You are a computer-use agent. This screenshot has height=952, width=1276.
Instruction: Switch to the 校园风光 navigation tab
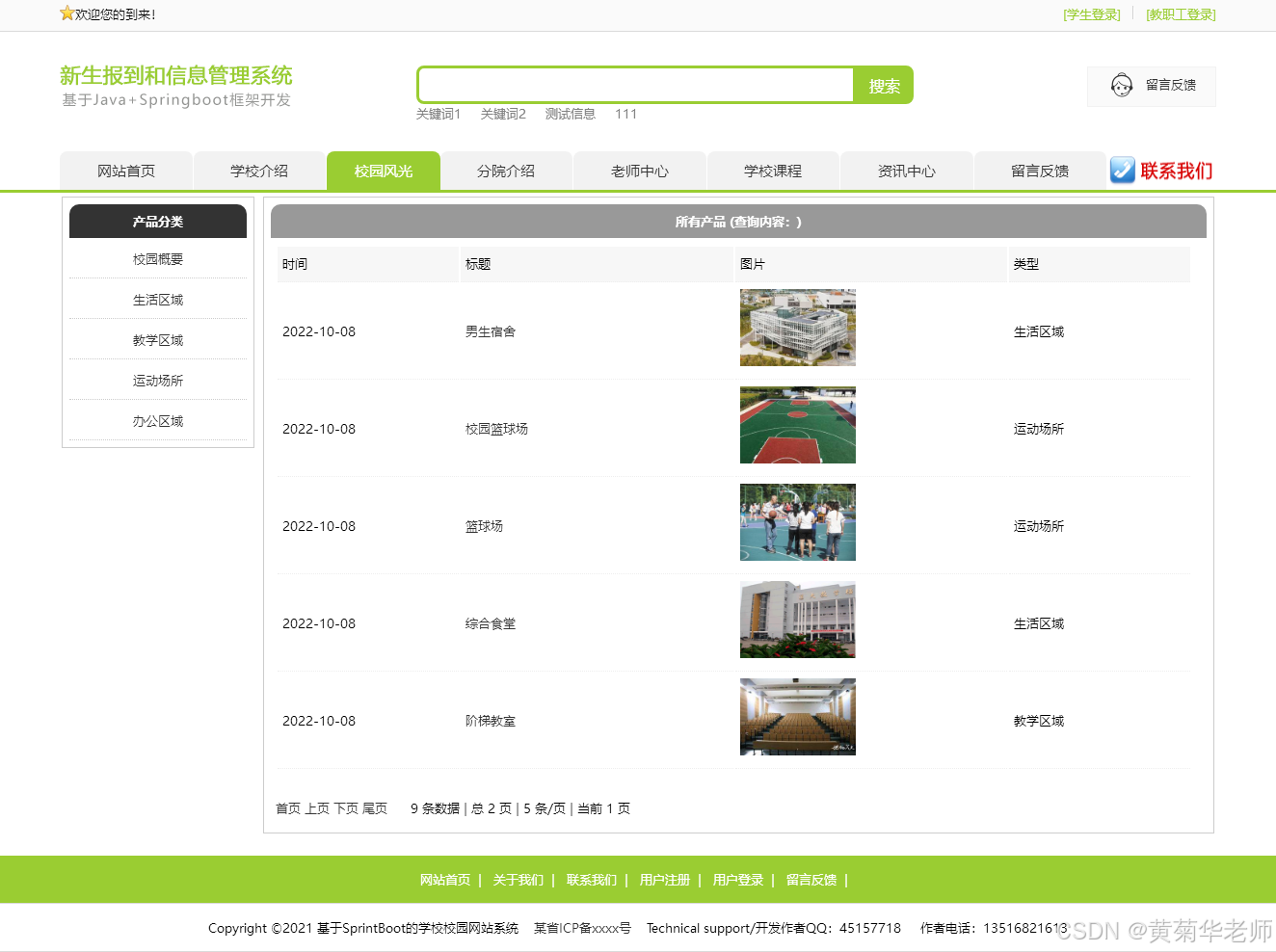tap(383, 170)
